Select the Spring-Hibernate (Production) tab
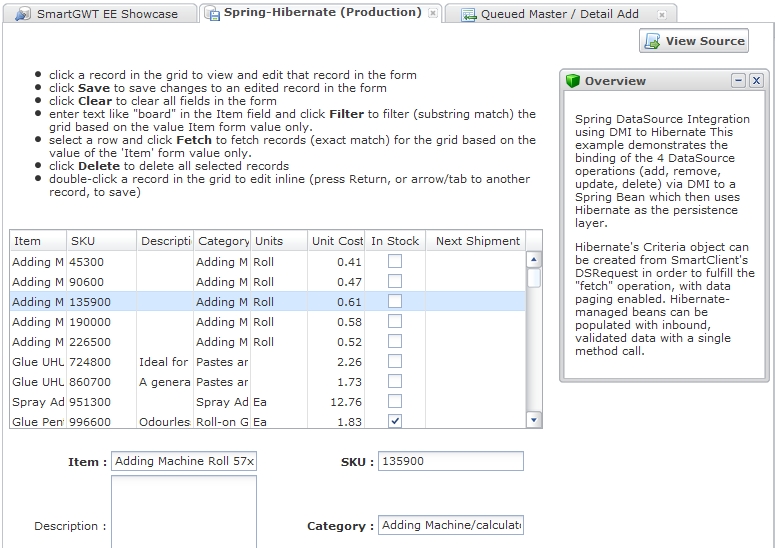 (320, 13)
